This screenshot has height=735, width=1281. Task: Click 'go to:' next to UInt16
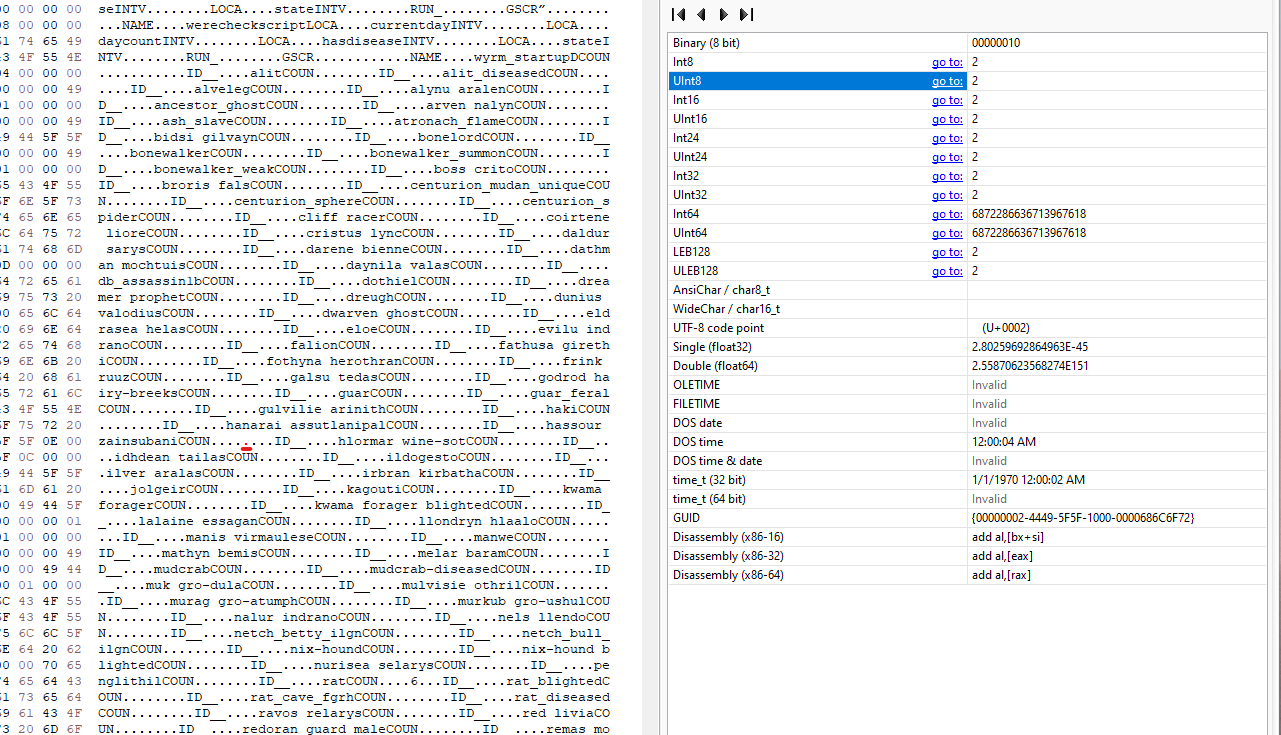click(x=946, y=119)
